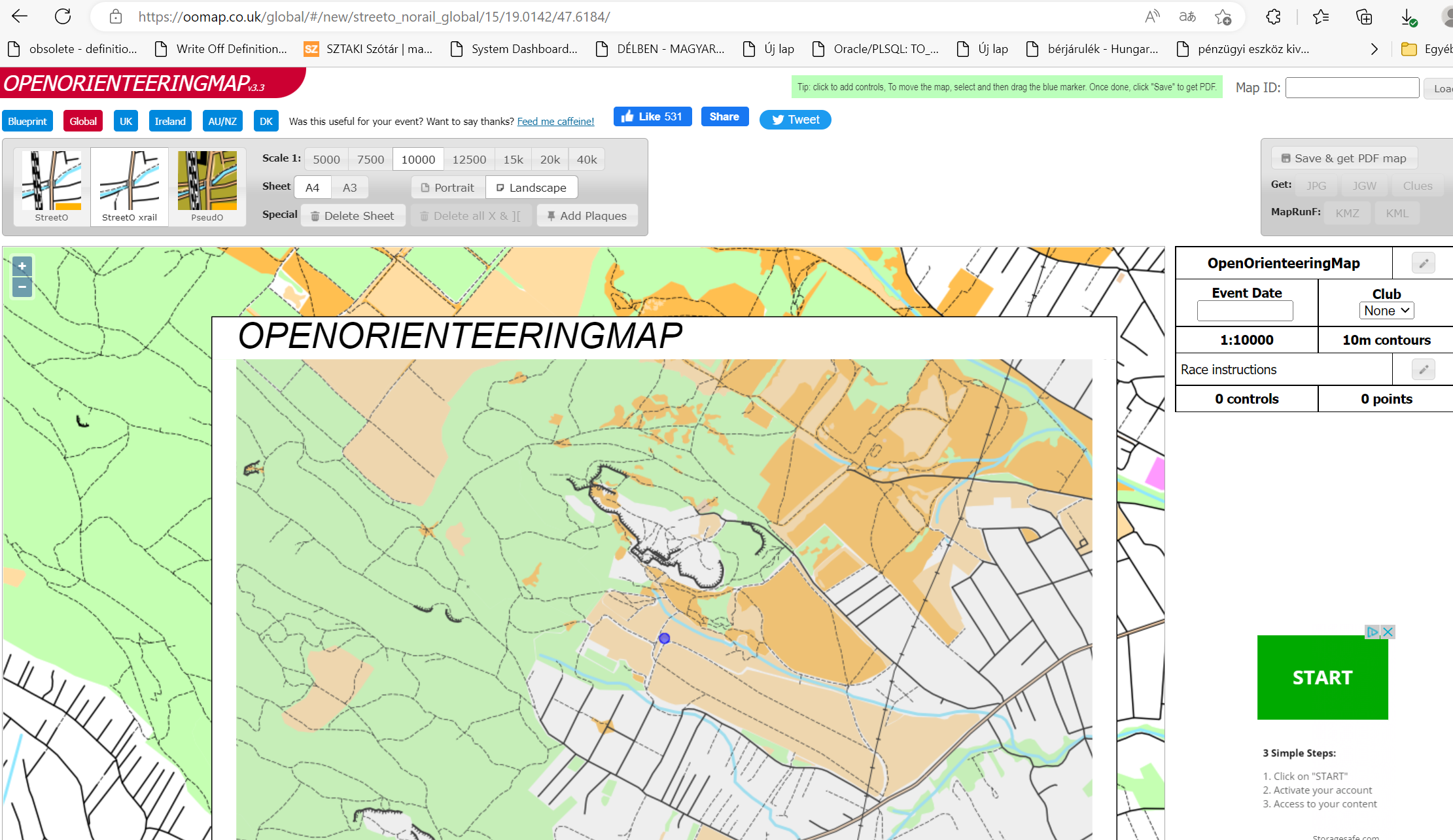The height and width of the screenshot is (840, 1453).
Task: Add page to favorites star icon
Action: pos(1222,17)
